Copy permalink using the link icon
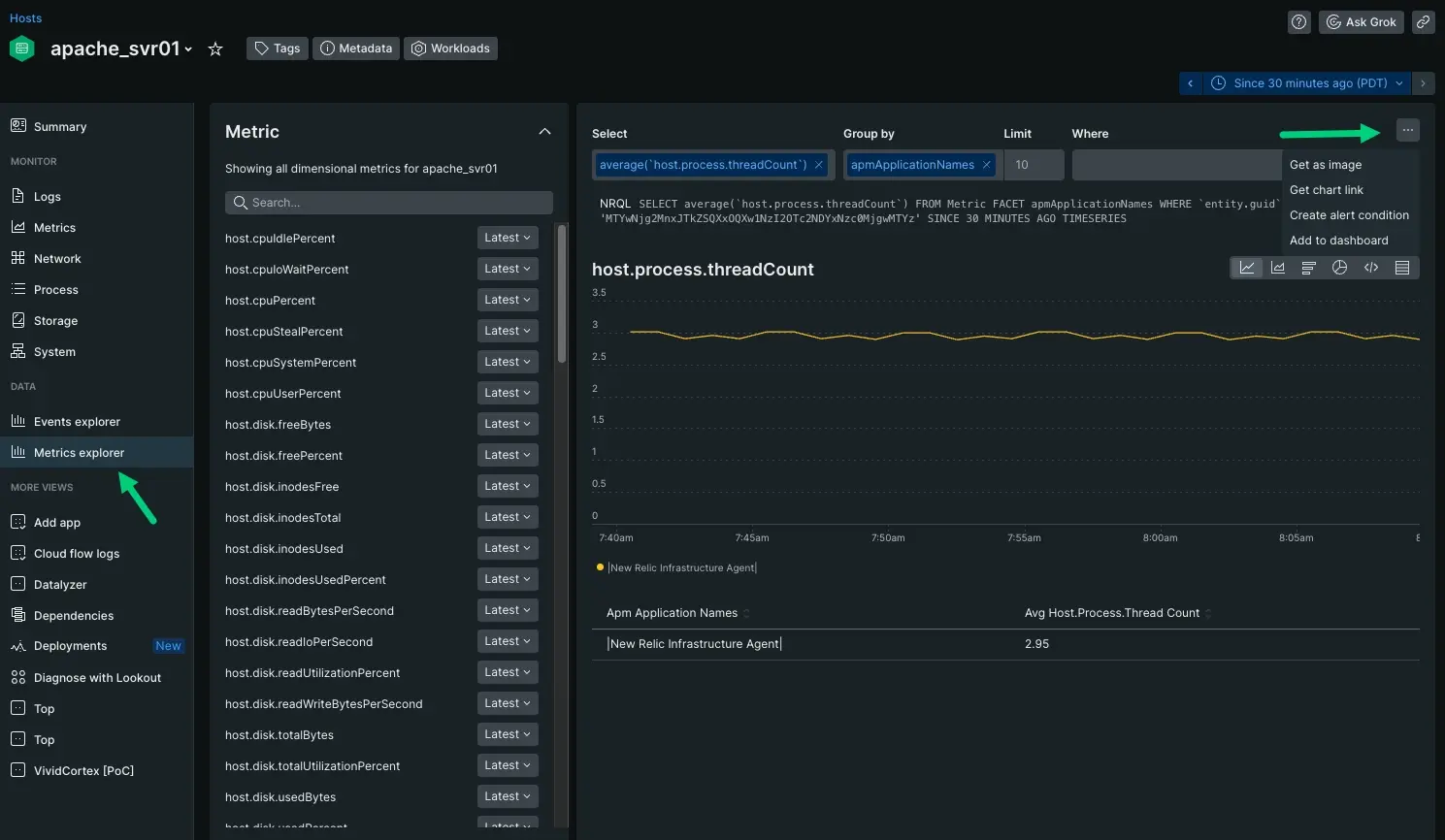The height and width of the screenshot is (840, 1445). [1423, 21]
